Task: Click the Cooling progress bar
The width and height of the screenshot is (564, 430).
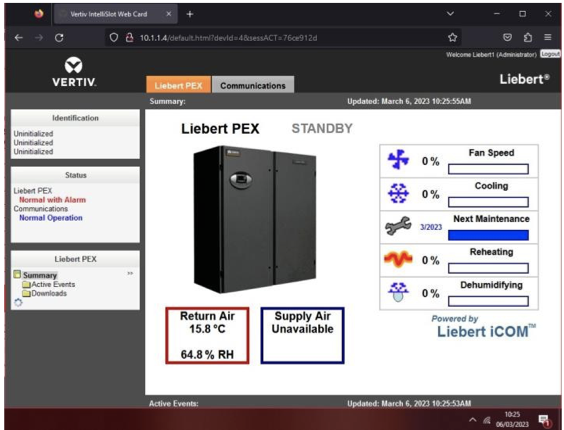Action: (488, 202)
